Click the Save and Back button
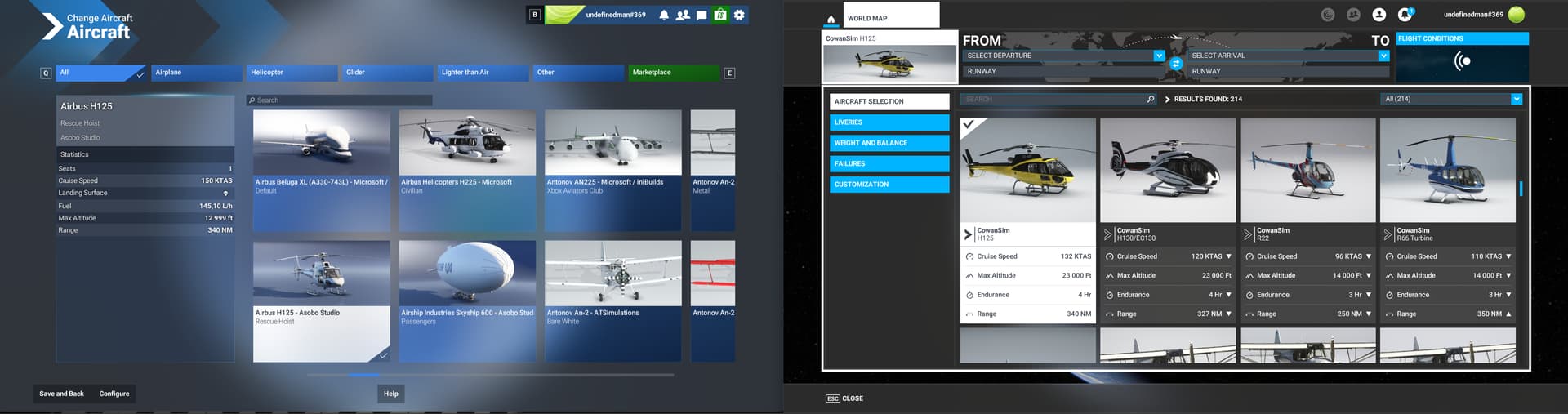1568x414 pixels. pyautogui.click(x=61, y=394)
